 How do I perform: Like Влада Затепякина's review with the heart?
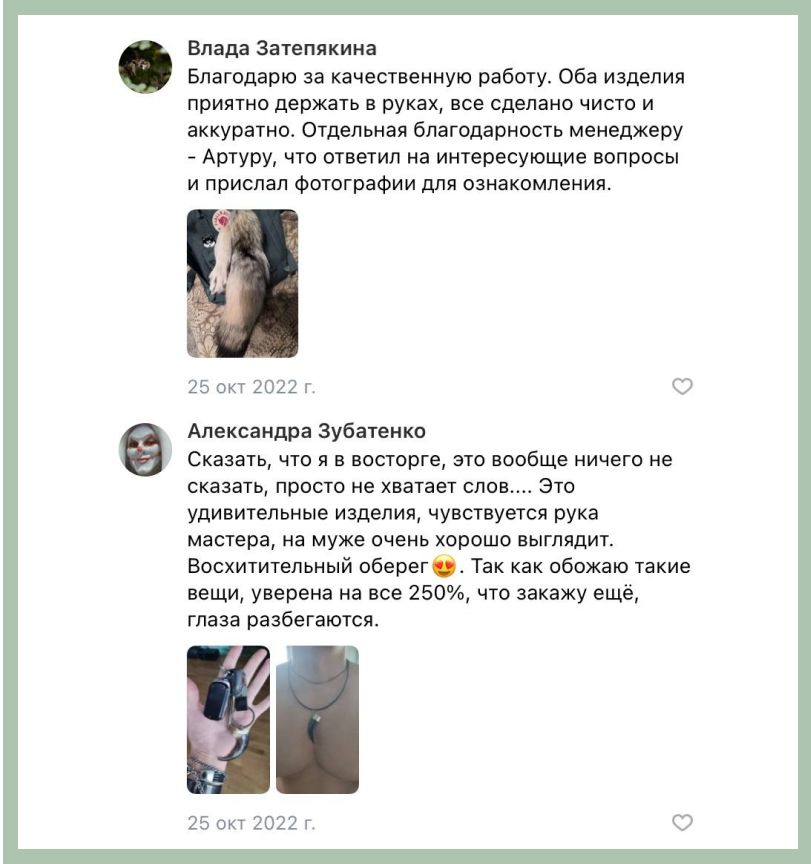(x=682, y=386)
